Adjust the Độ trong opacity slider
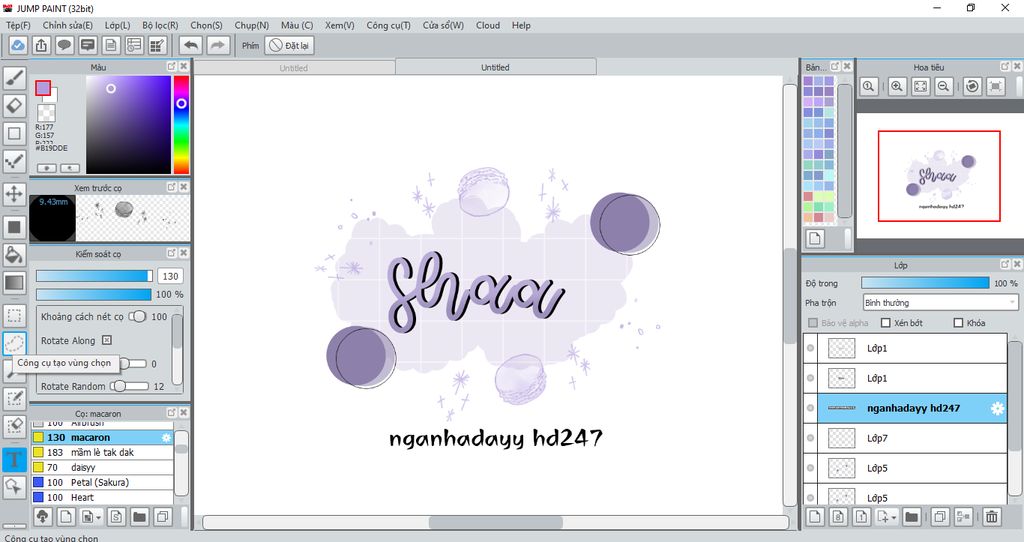The height and width of the screenshot is (542, 1024). click(925, 283)
